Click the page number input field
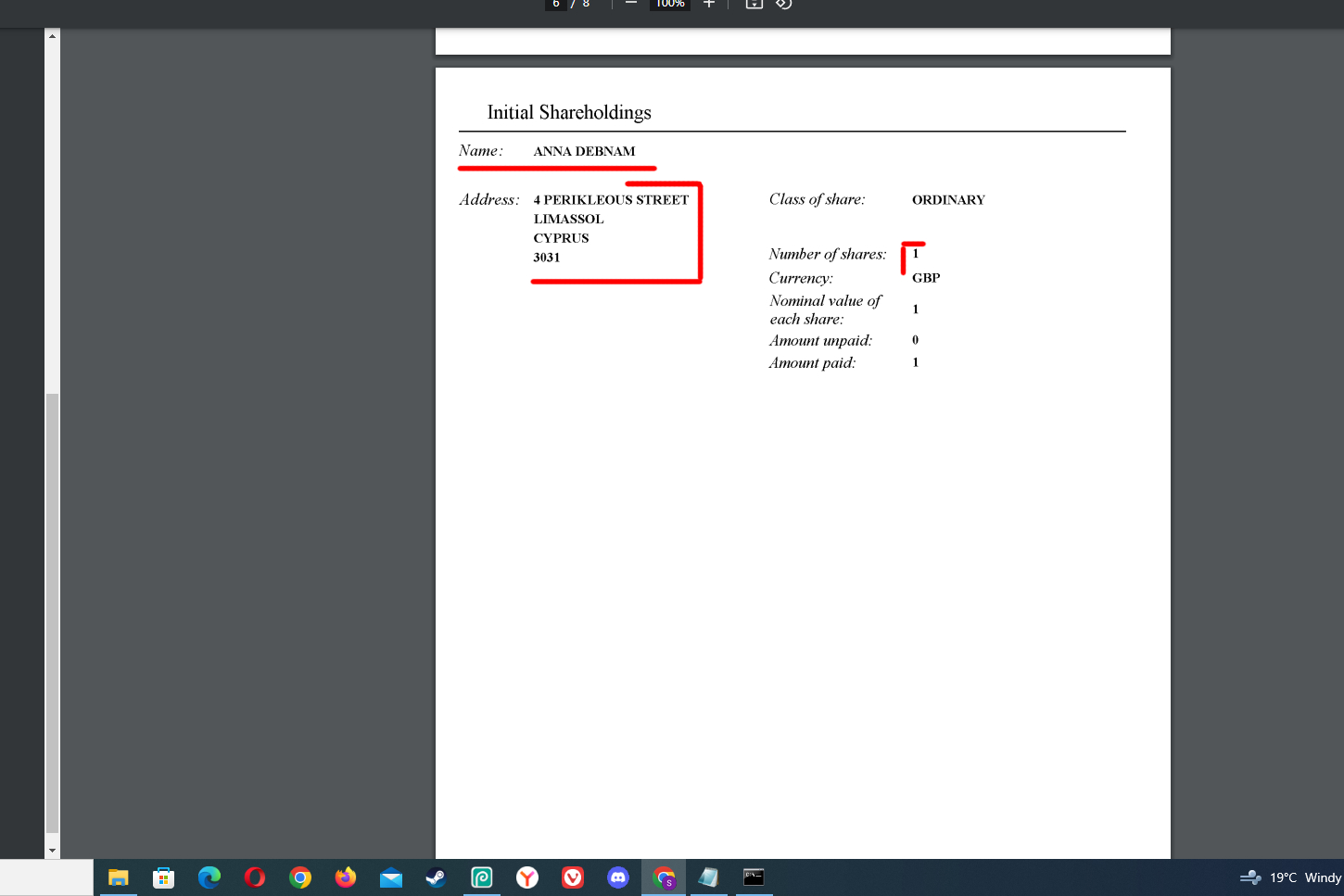Image resolution: width=1344 pixels, height=896 pixels. (556, 5)
